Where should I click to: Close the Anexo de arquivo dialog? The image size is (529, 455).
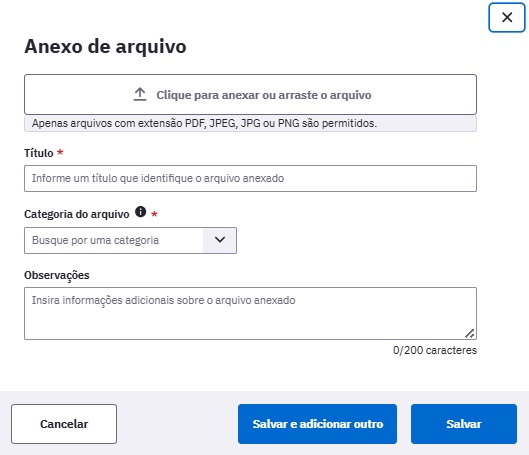click(x=507, y=17)
